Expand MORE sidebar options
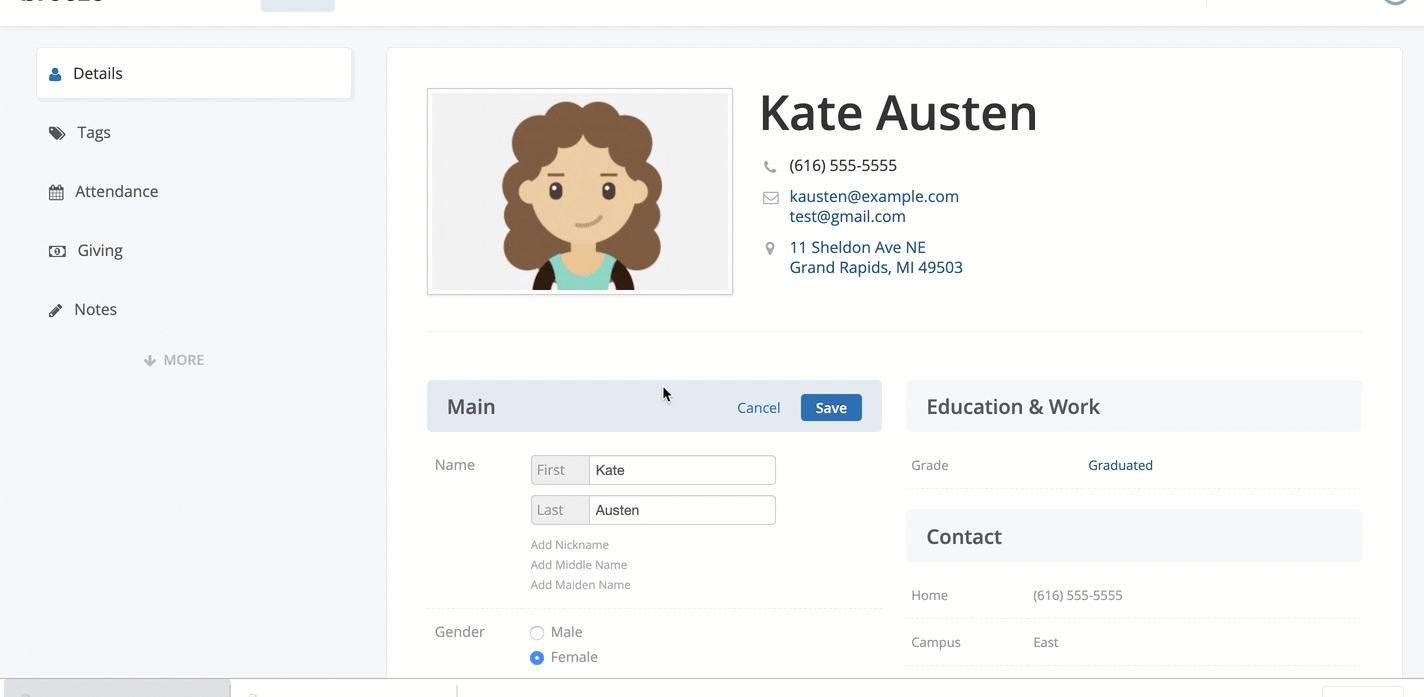This screenshot has width=1424, height=697. pyautogui.click(x=174, y=360)
